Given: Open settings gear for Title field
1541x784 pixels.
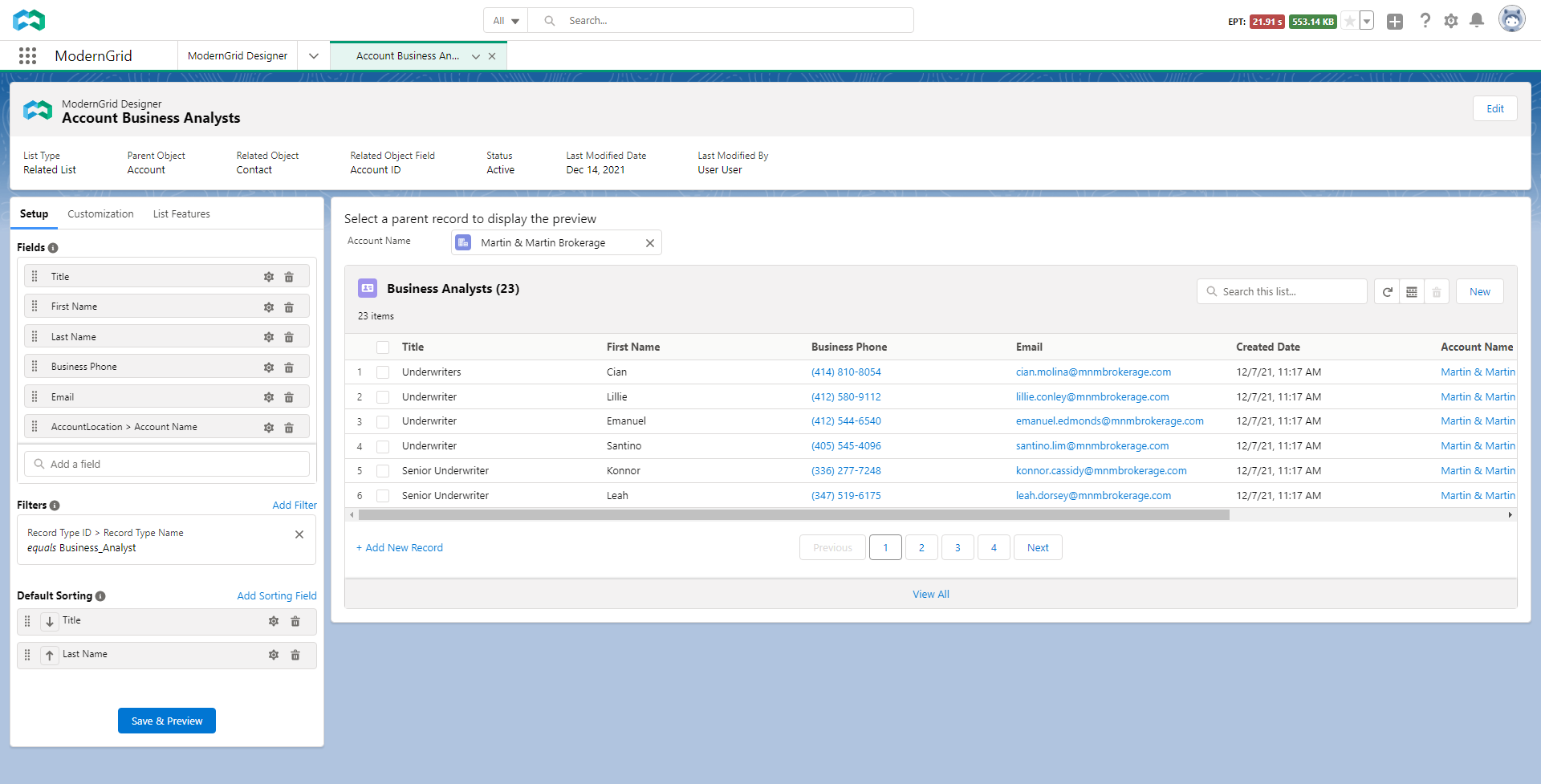Looking at the screenshot, I should 269,277.
